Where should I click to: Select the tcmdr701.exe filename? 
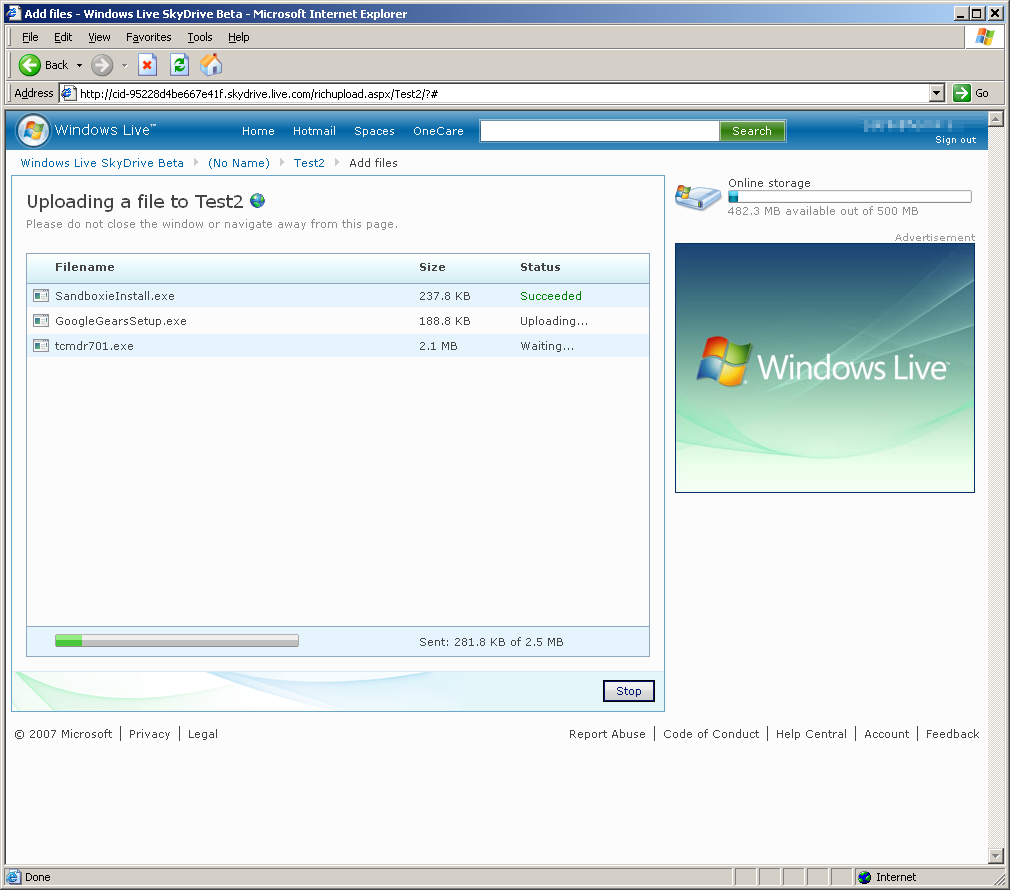point(94,346)
